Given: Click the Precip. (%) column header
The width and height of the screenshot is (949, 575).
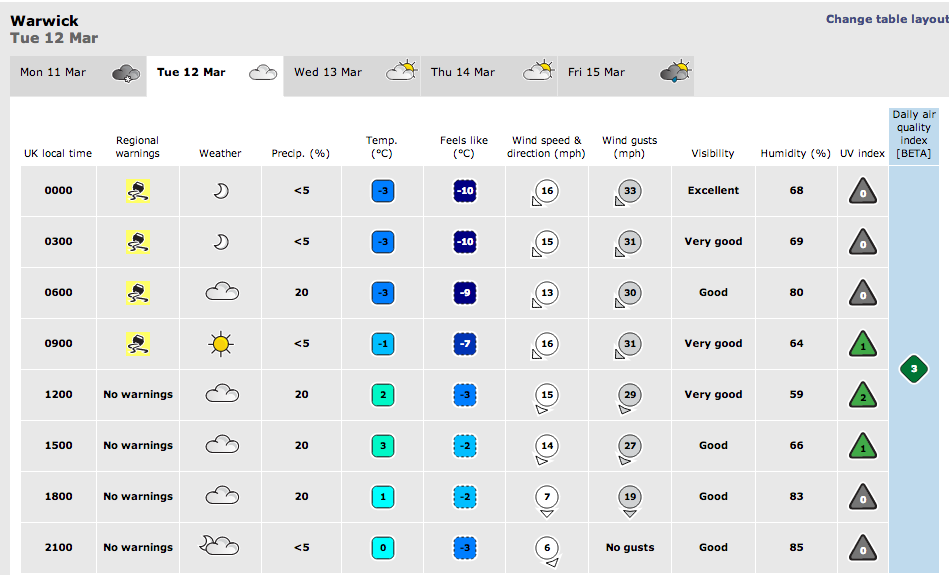Looking at the screenshot, I should pos(301,153).
